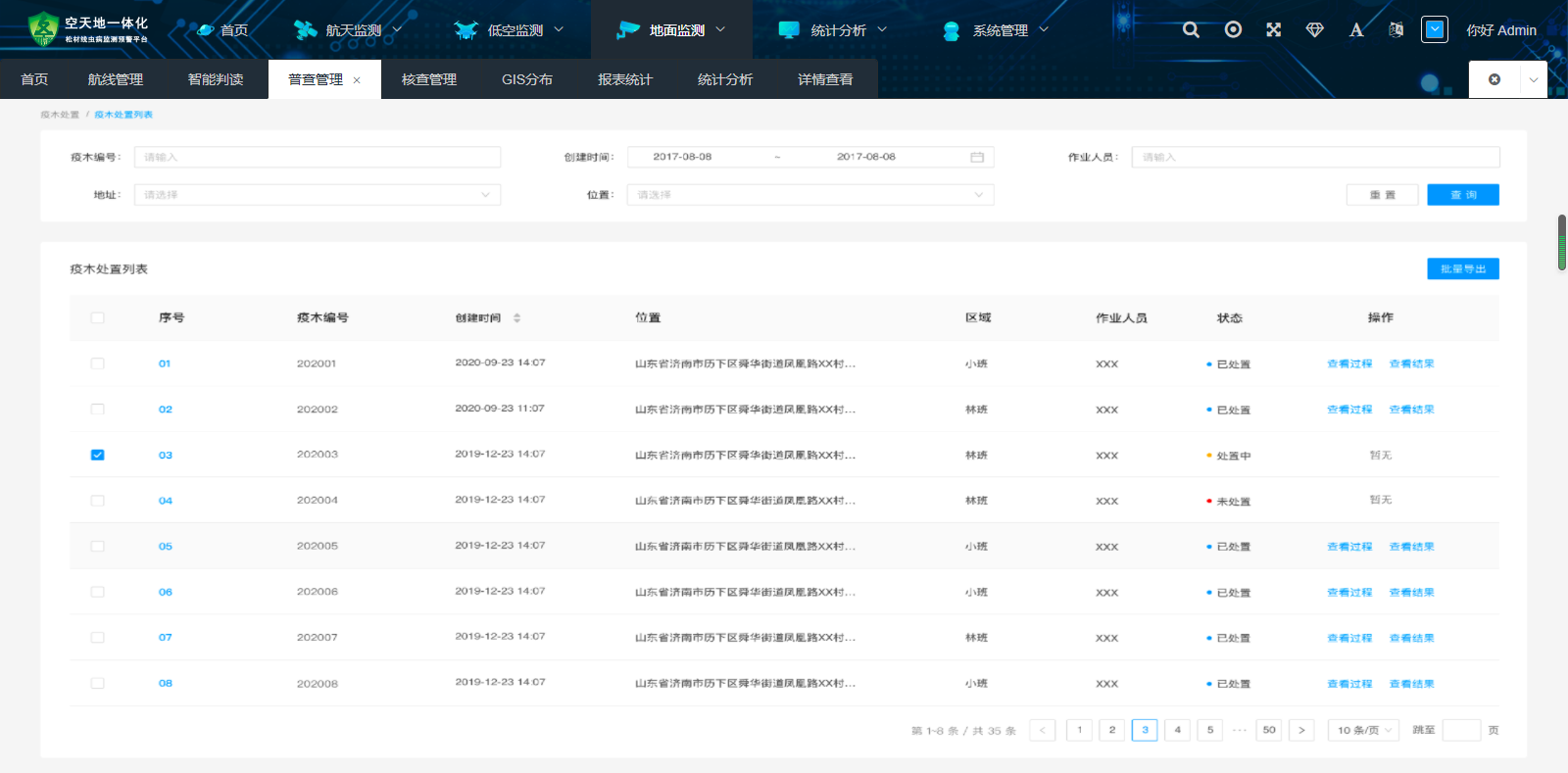
Task: Switch to the GIS分布 tab
Action: click(x=527, y=79)
